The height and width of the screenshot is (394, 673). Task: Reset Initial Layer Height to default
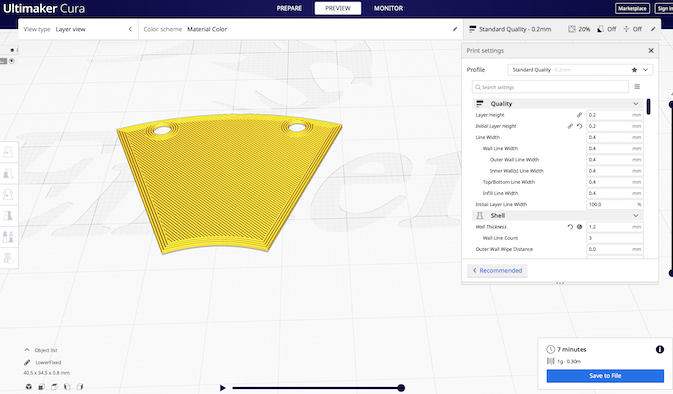(579, 126)
